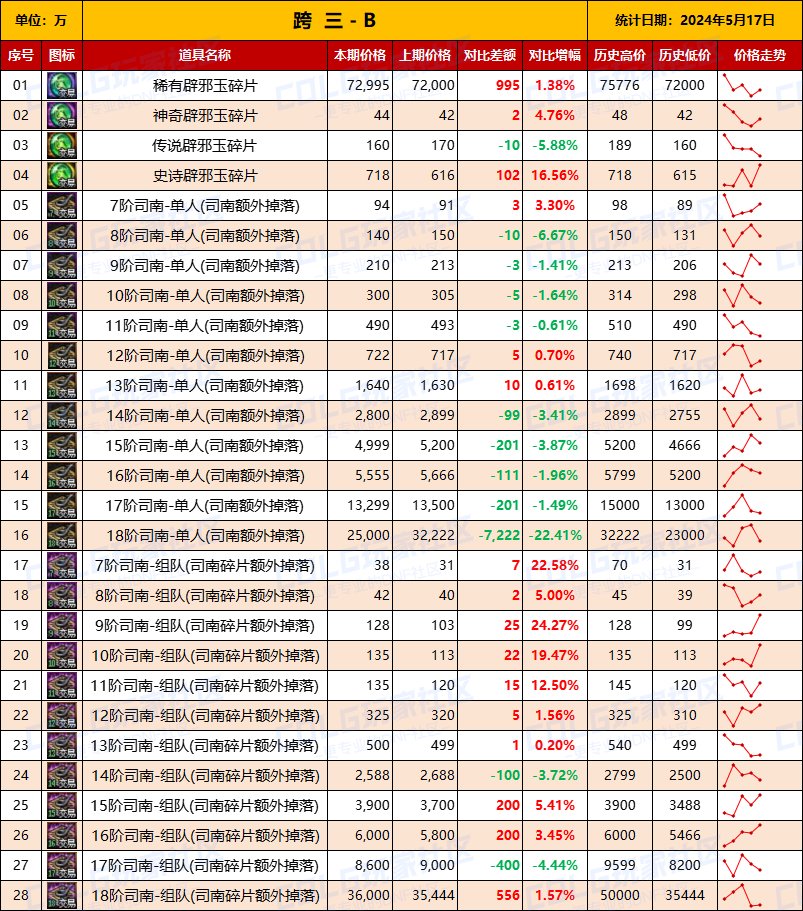Click the icon in row 11, 13阶司南-单人
Screen dimensions: 803x911
62,385
